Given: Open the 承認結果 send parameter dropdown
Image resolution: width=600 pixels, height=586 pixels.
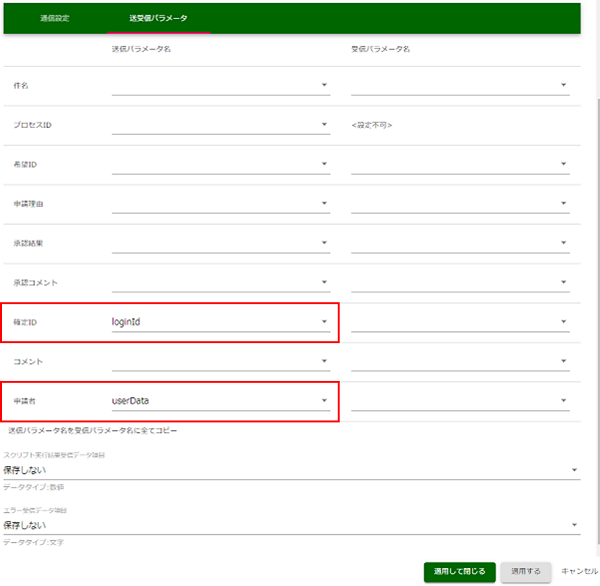Looking at the screenshot, I should coord(220,243).
